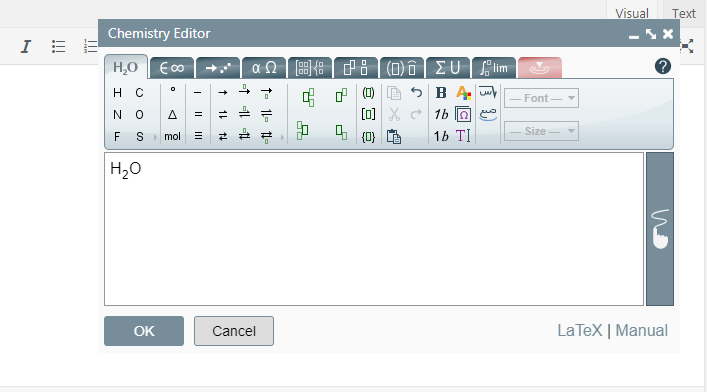
Task: Insert single bond dash
Action: tap(197, 92)
